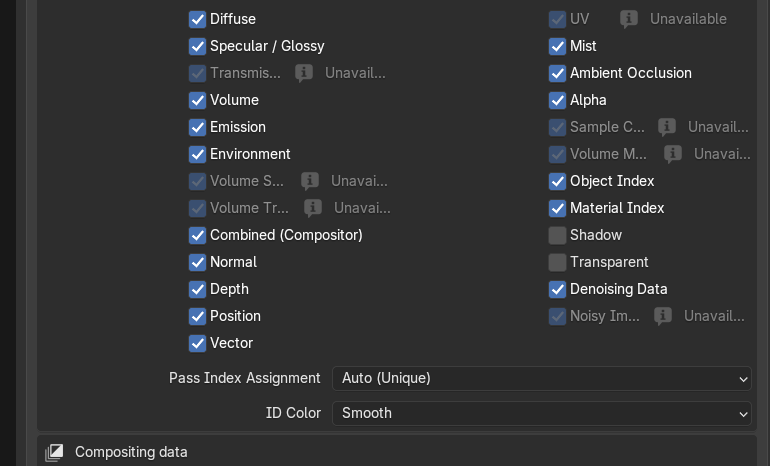Image resolution: width=770 pixels, height=466 pixels.
Task: Click the disabled UV checkbox
Action: click(557, 19)
